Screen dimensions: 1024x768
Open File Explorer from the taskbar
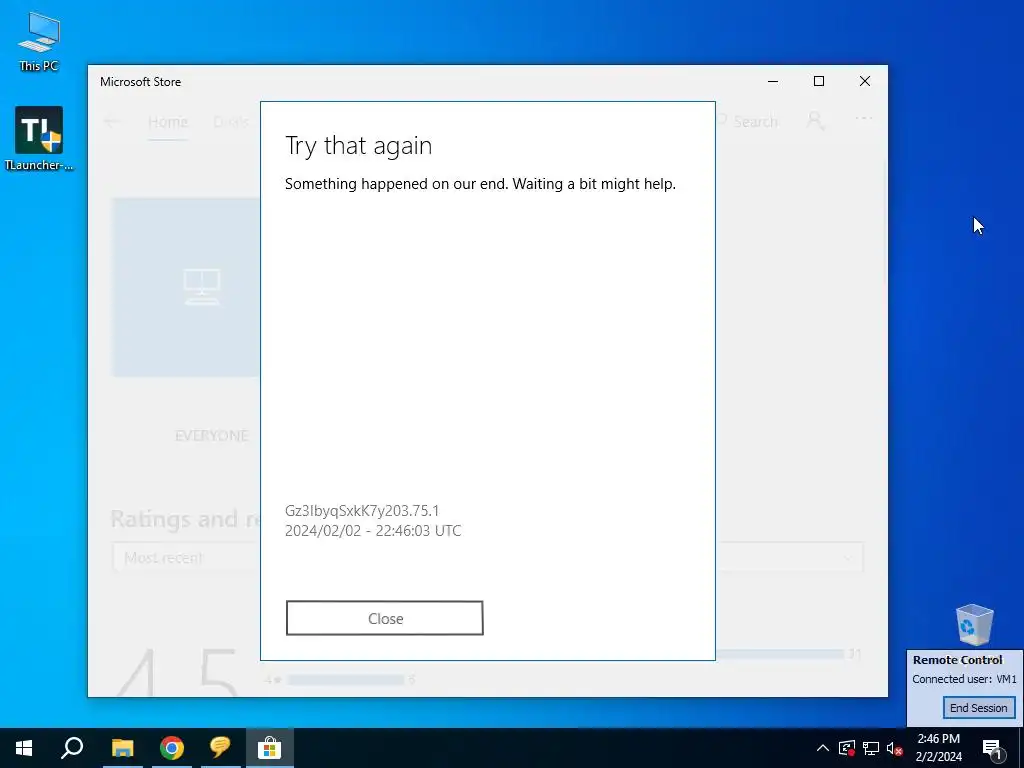[122, 748]
